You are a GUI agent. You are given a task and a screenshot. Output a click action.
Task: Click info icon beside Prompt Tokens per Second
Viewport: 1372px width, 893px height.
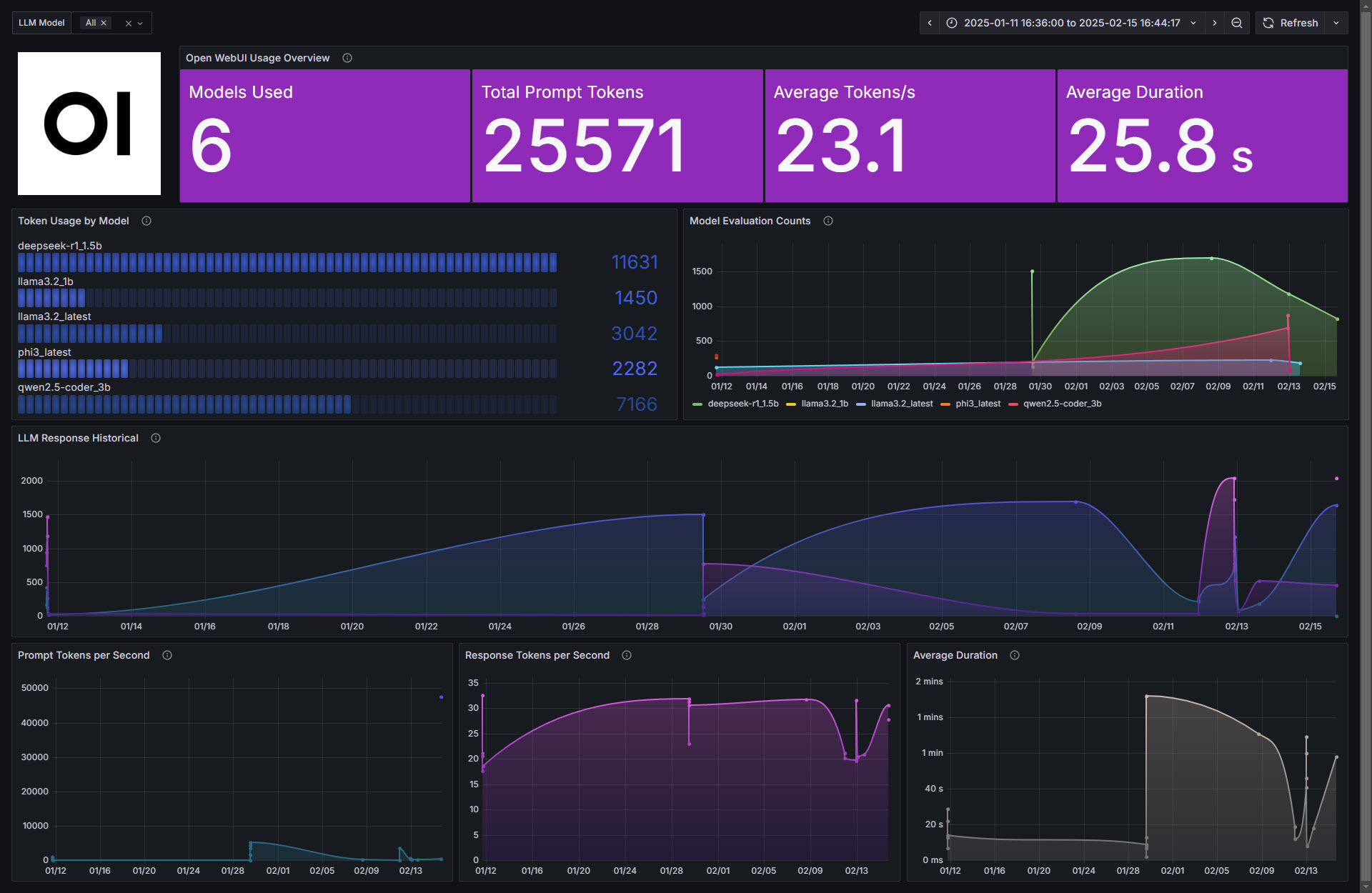(167, 655)
